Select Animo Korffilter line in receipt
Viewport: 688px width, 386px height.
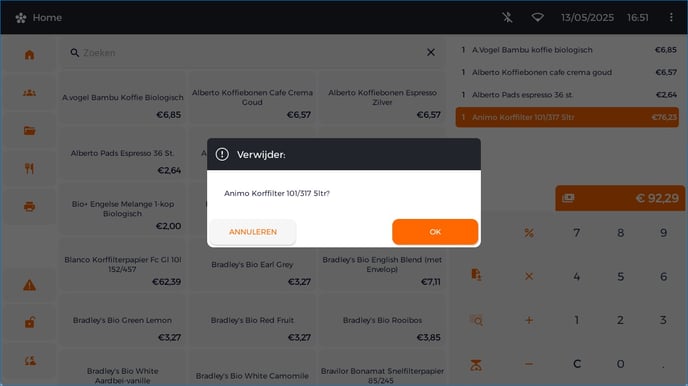point(567,117)
